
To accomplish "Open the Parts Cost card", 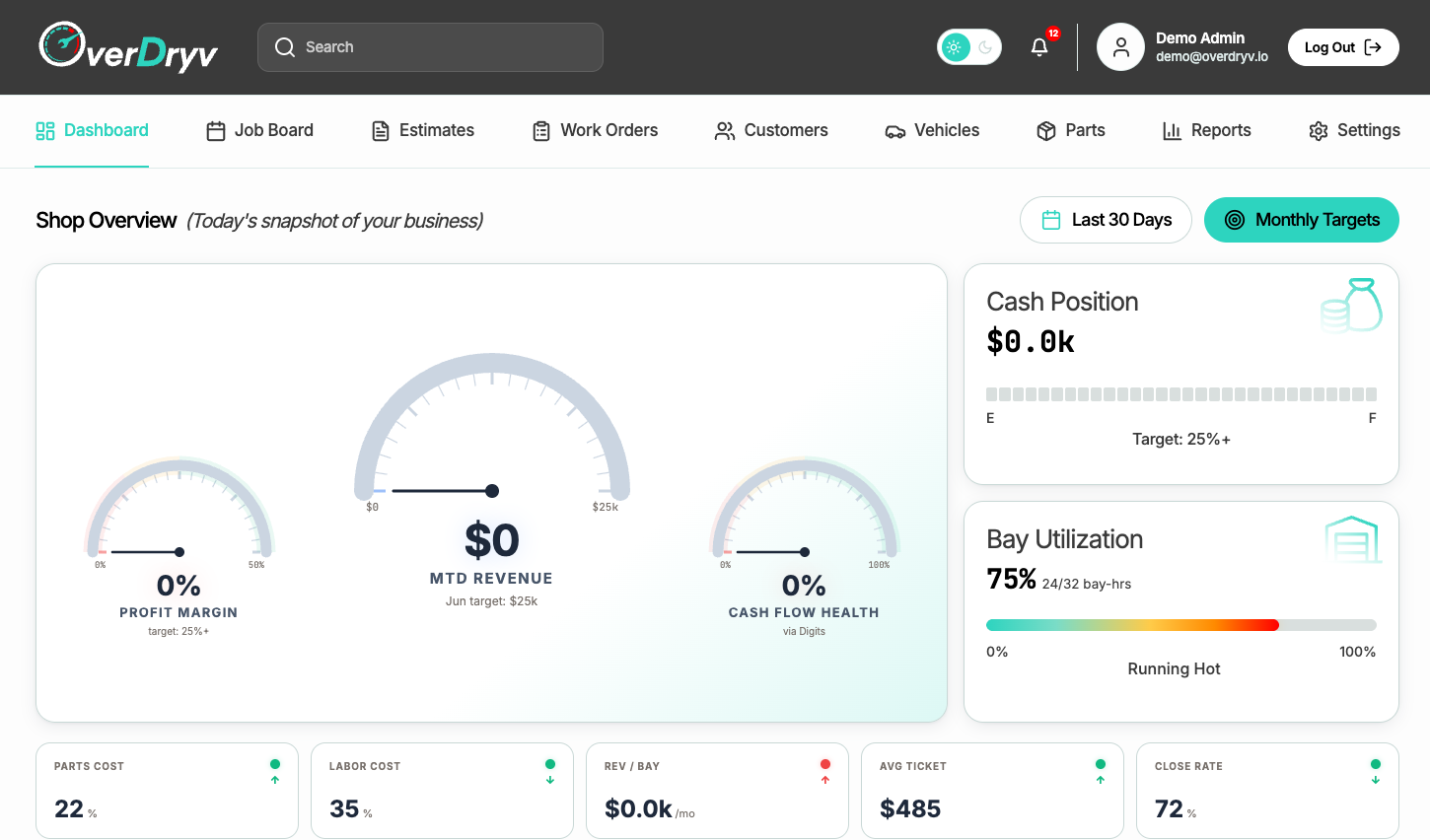I will click(167, 791).
